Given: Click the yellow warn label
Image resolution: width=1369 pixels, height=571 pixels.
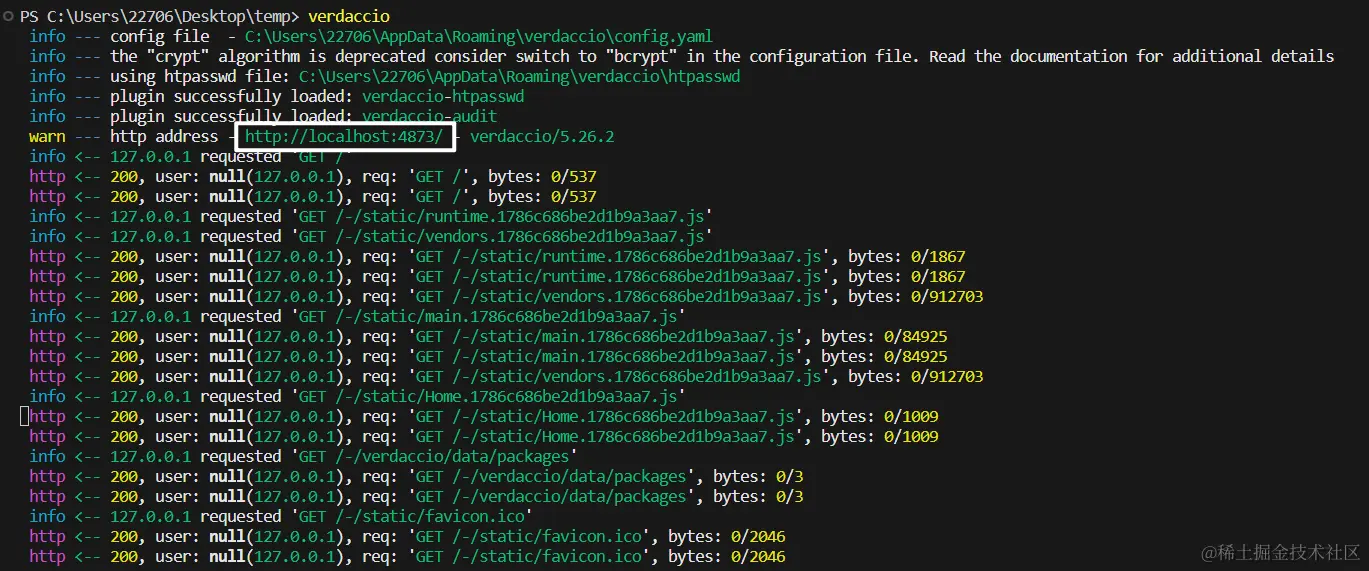Looking at the screenshot, I should (x=47, y=136).
